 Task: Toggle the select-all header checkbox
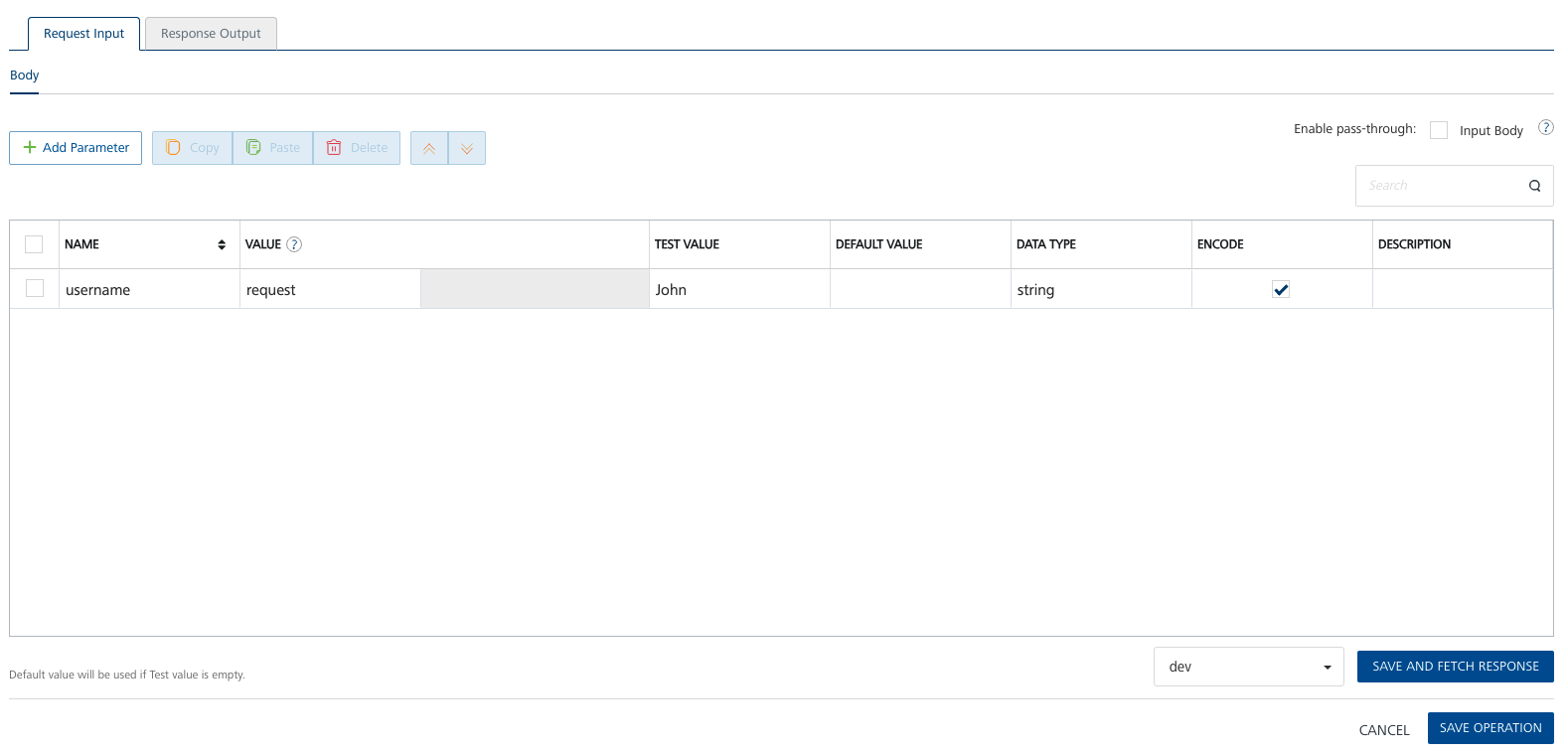34,244
